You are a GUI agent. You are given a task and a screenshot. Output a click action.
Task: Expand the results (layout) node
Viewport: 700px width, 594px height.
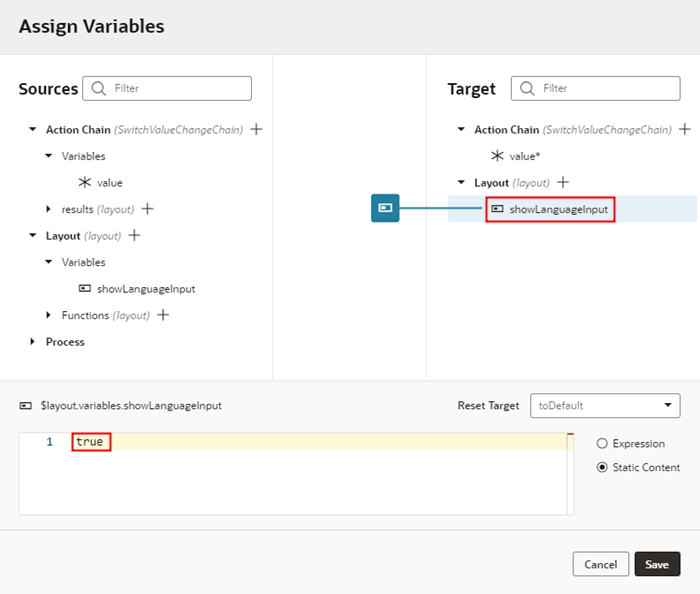point(49,209)
